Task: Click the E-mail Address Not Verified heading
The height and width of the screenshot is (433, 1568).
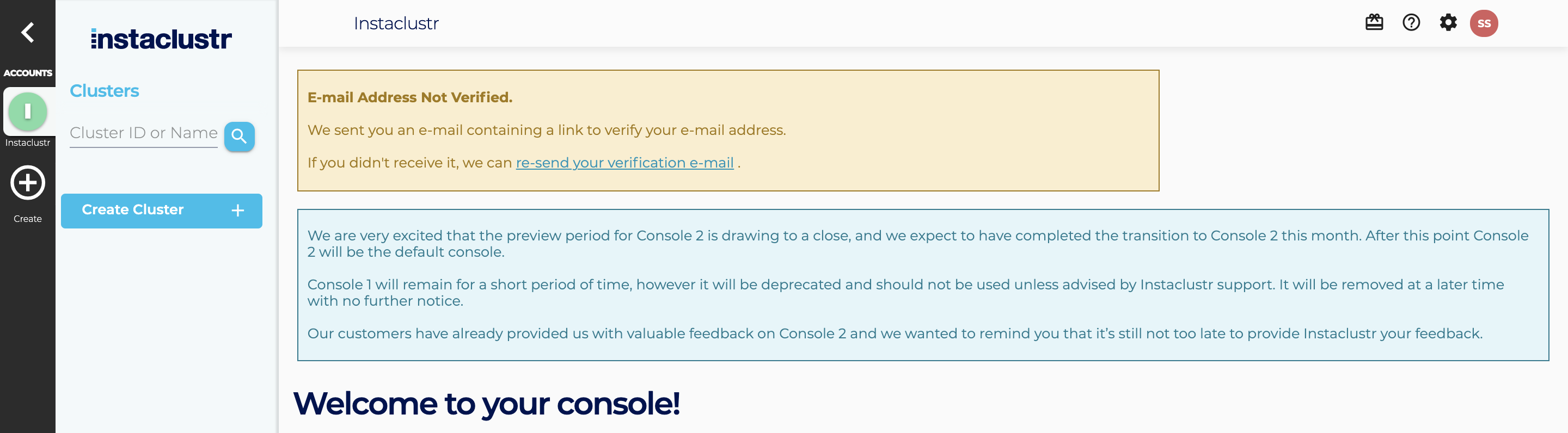Action: coord(409,97)
